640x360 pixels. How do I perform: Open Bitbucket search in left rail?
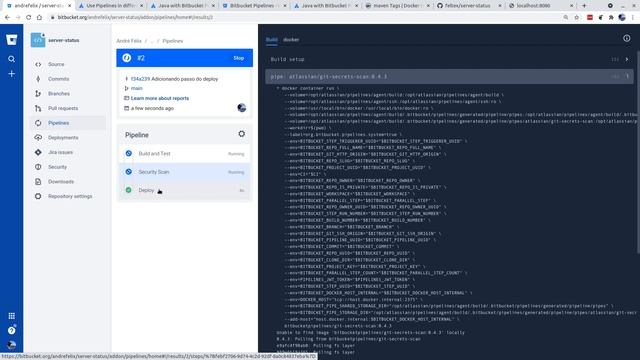coord(11,59)
